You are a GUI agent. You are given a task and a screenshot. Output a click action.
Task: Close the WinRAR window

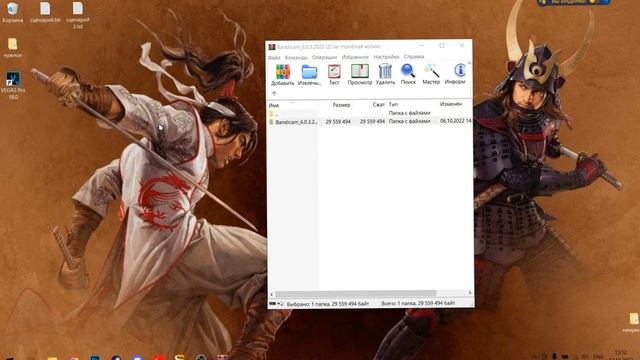tap(462, 45)
